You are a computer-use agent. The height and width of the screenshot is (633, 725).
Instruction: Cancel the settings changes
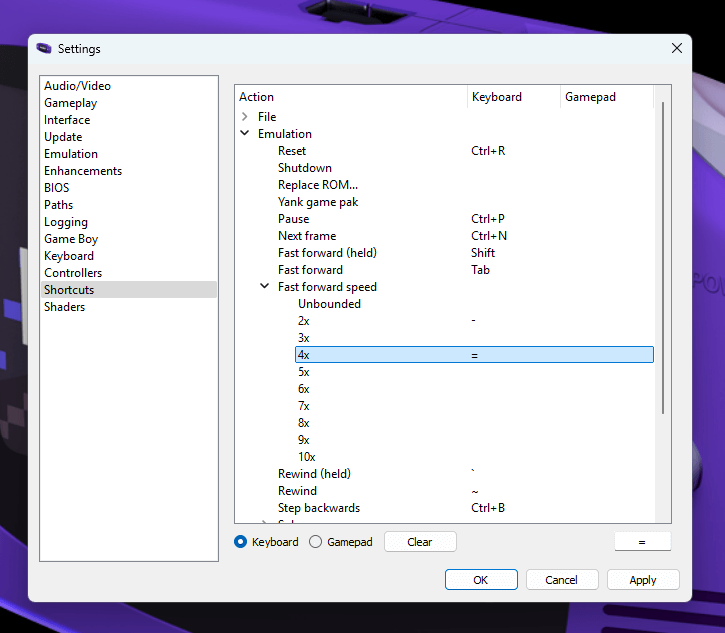pos(561,580)
